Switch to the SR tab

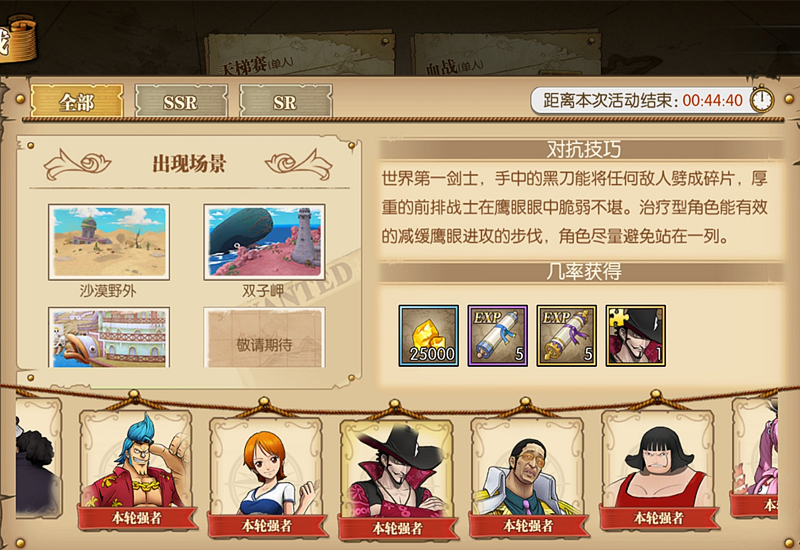click(x=285, y=101)
